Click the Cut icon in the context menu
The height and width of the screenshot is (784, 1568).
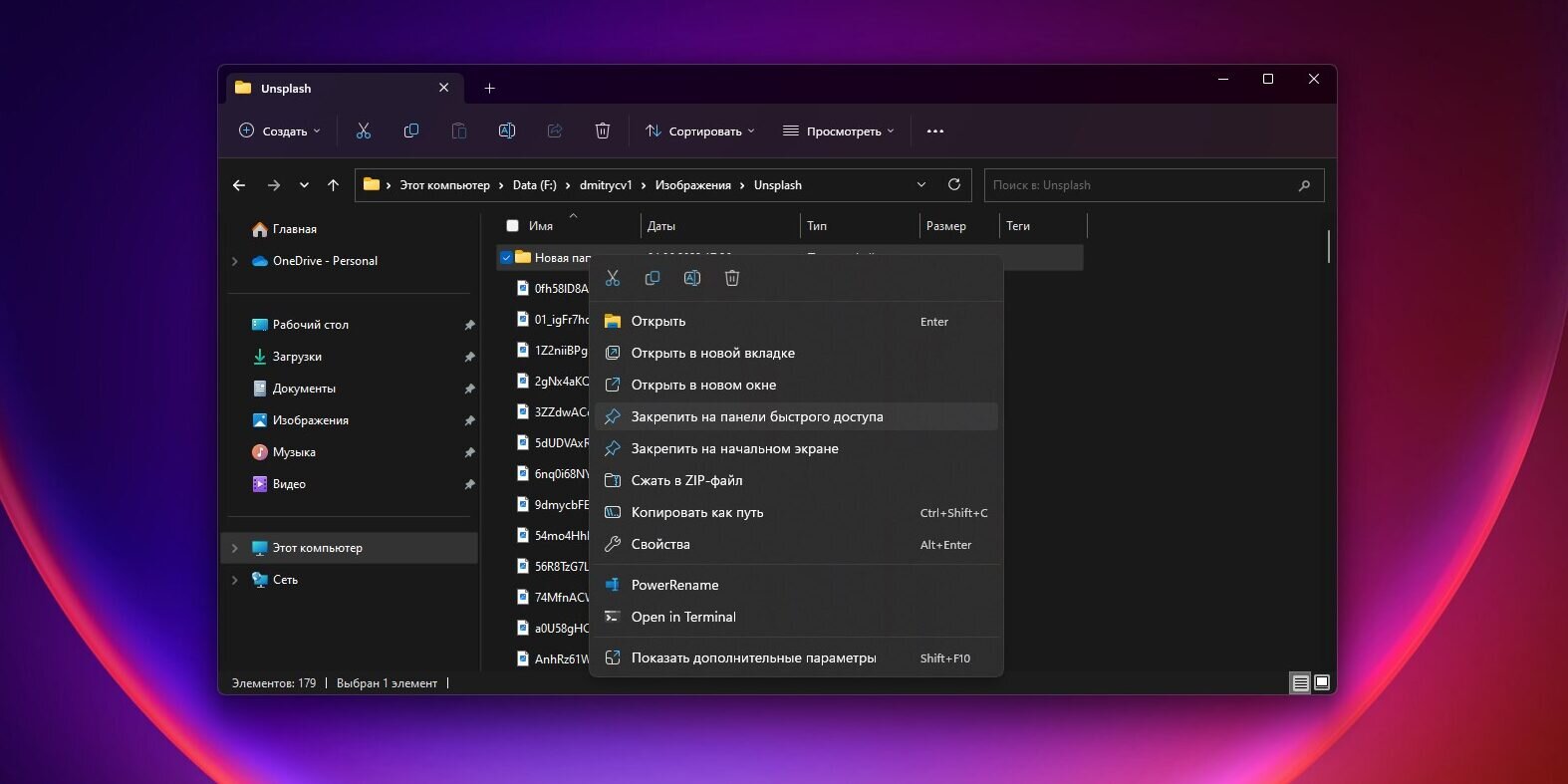pos(613,278)
